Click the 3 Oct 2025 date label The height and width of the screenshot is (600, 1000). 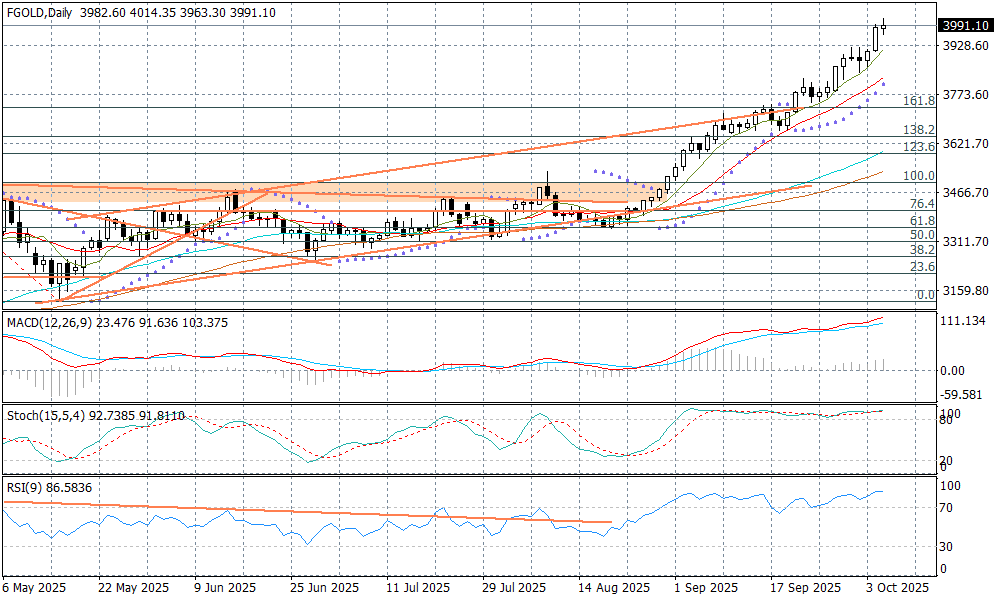[899, 588]
